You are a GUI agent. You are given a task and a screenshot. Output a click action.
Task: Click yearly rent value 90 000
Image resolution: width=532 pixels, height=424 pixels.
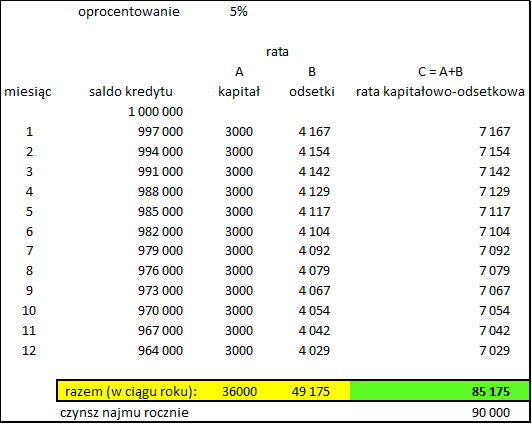point(491,413)
